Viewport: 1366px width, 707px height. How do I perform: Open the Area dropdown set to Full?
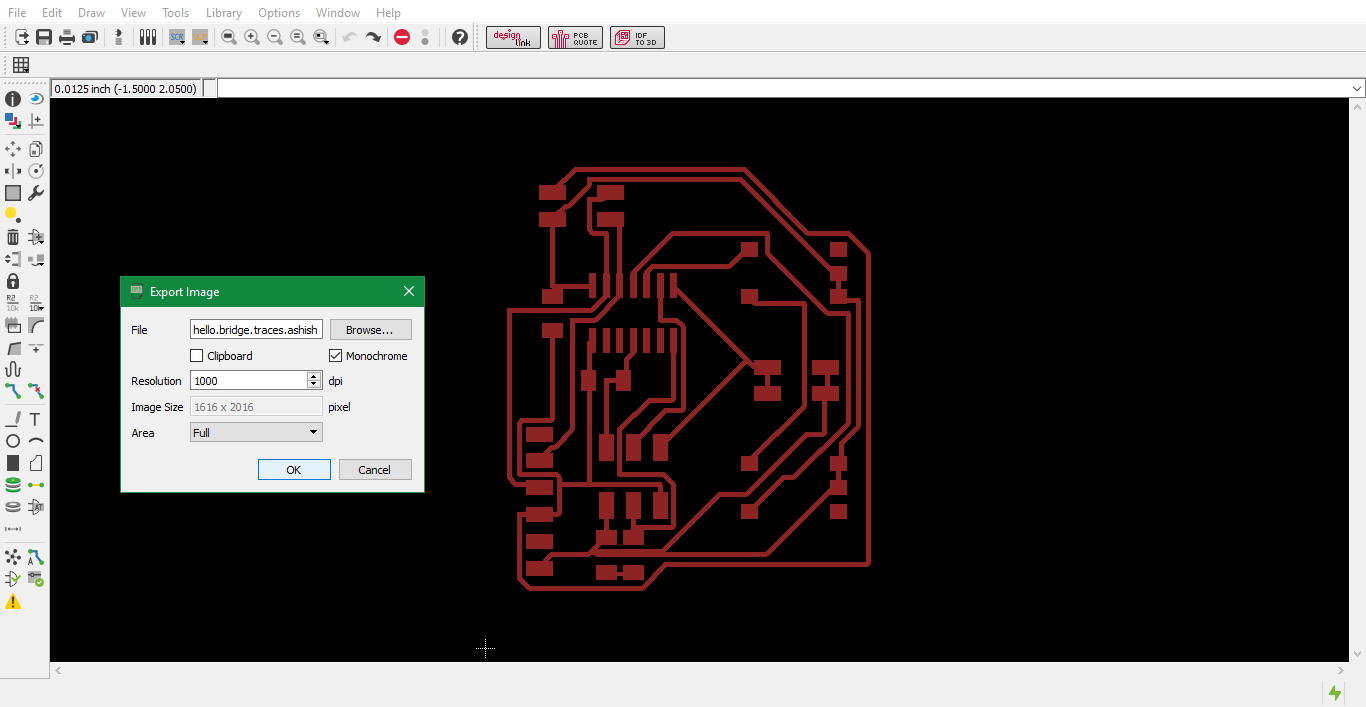pos(256,432)
